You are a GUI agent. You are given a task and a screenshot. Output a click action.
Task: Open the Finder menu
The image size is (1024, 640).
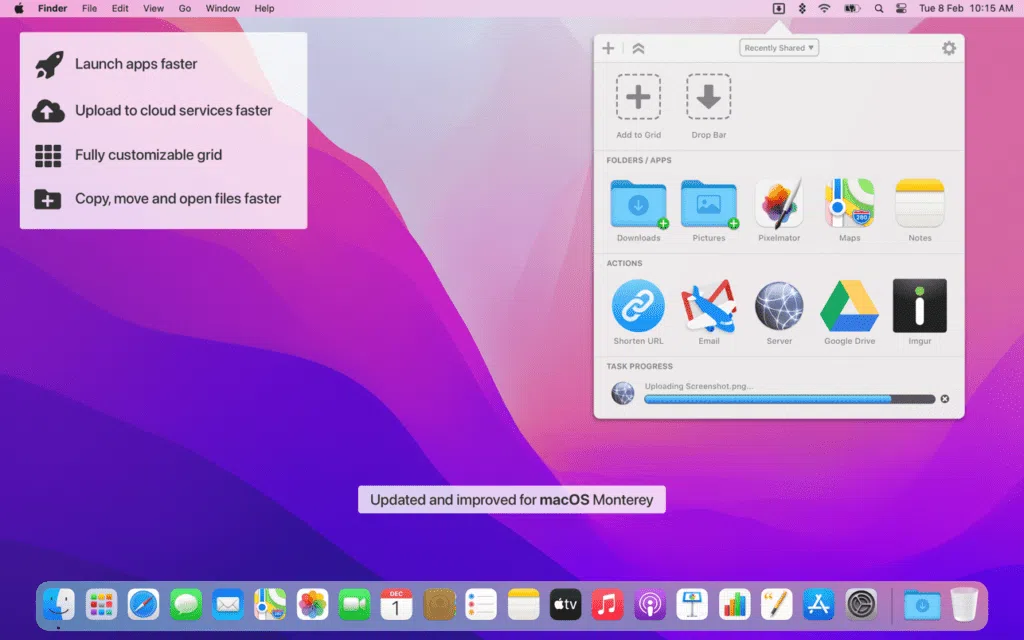pos(51,8)
